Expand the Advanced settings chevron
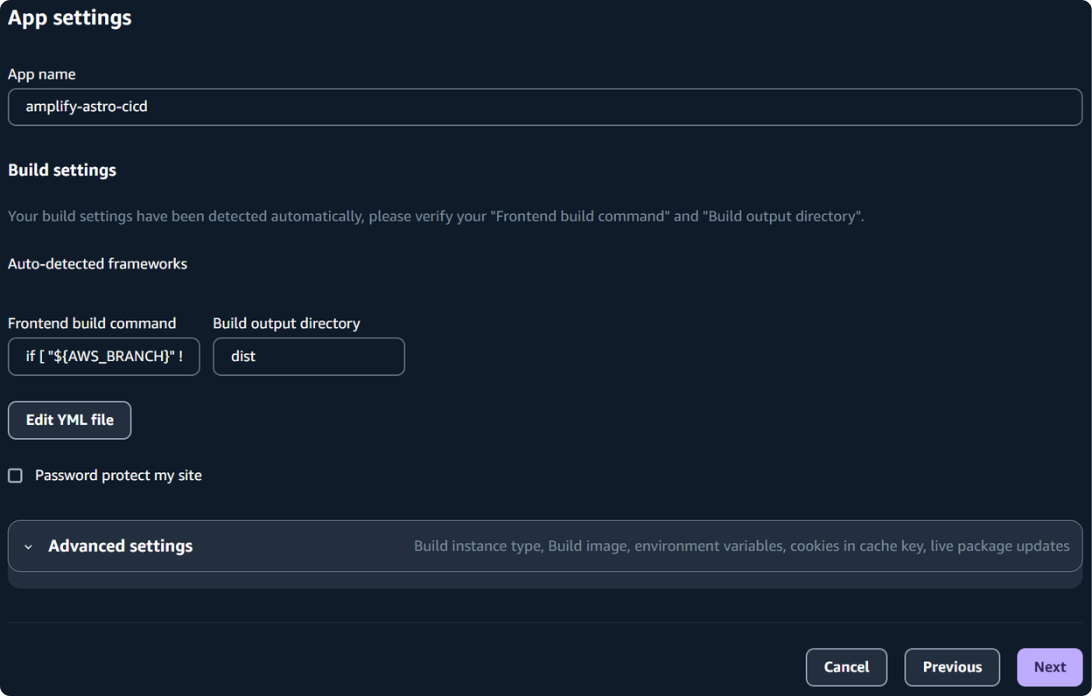The width and height of the screenshot is (1092, 696). click(29, 547)
